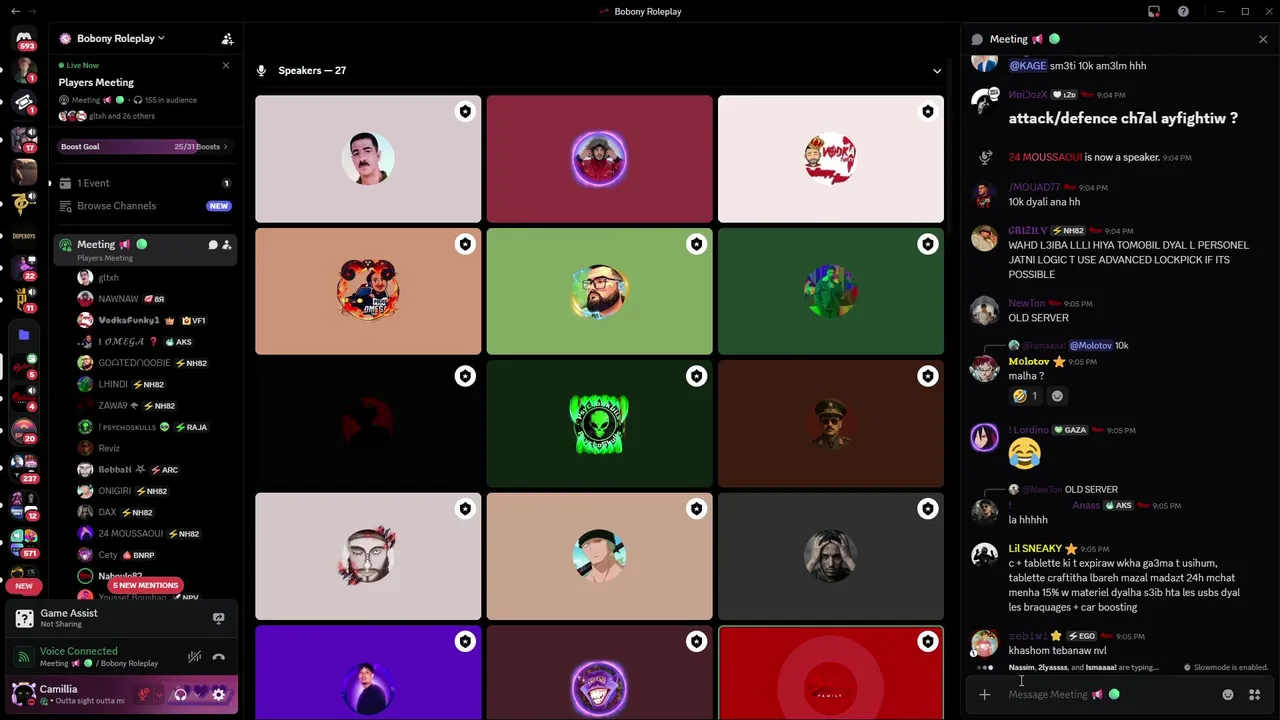Viewport: 1280px width, 720px height.
Task: Open Discord help question mark icon
Action: pos(1183,12)
